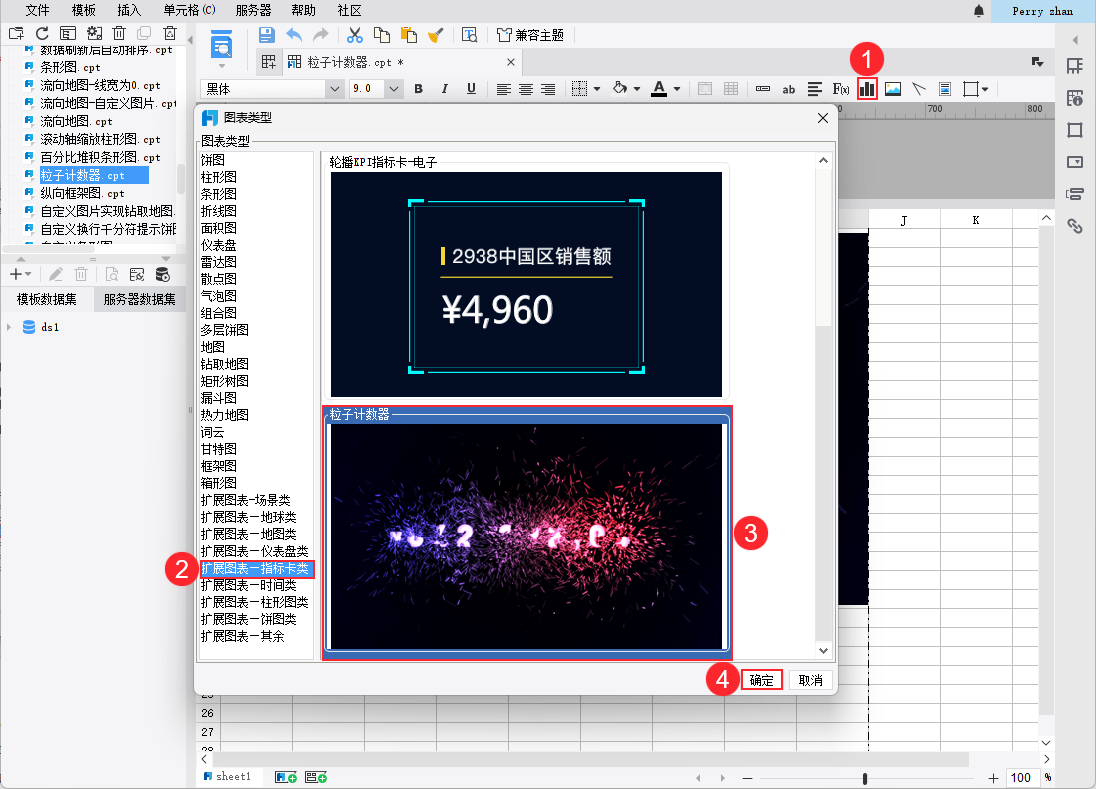Click the server dataset database icon
Viewport: 1096px width, 789px height.
click(162, 275)
